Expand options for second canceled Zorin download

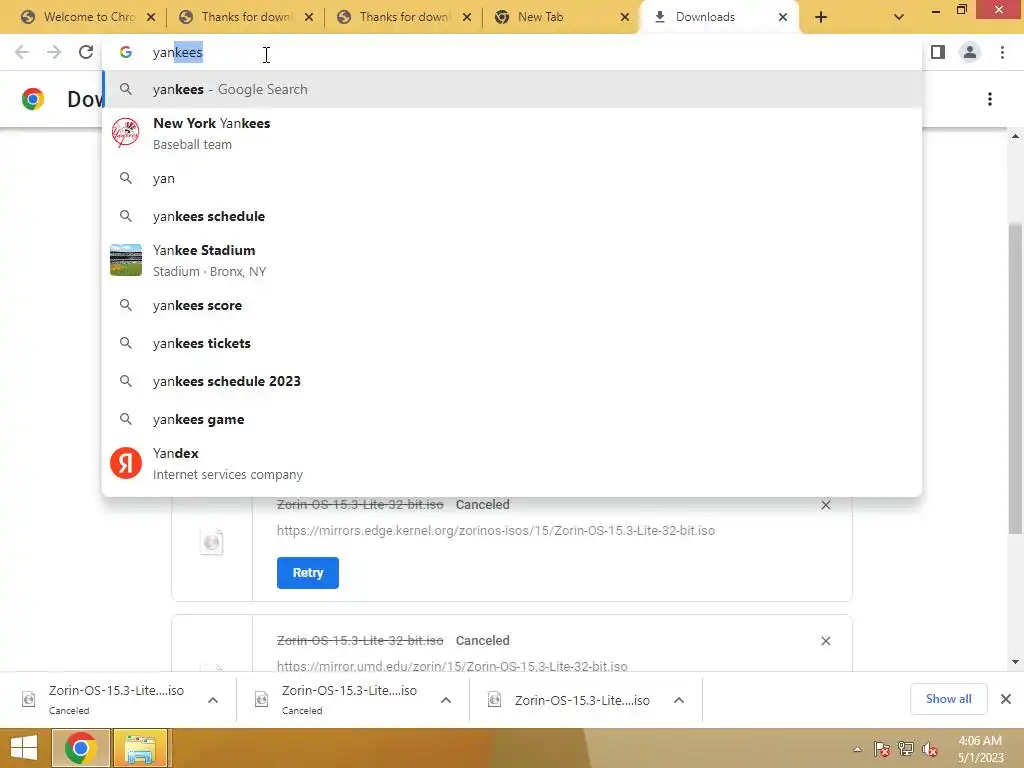click(x=446, y=700)
